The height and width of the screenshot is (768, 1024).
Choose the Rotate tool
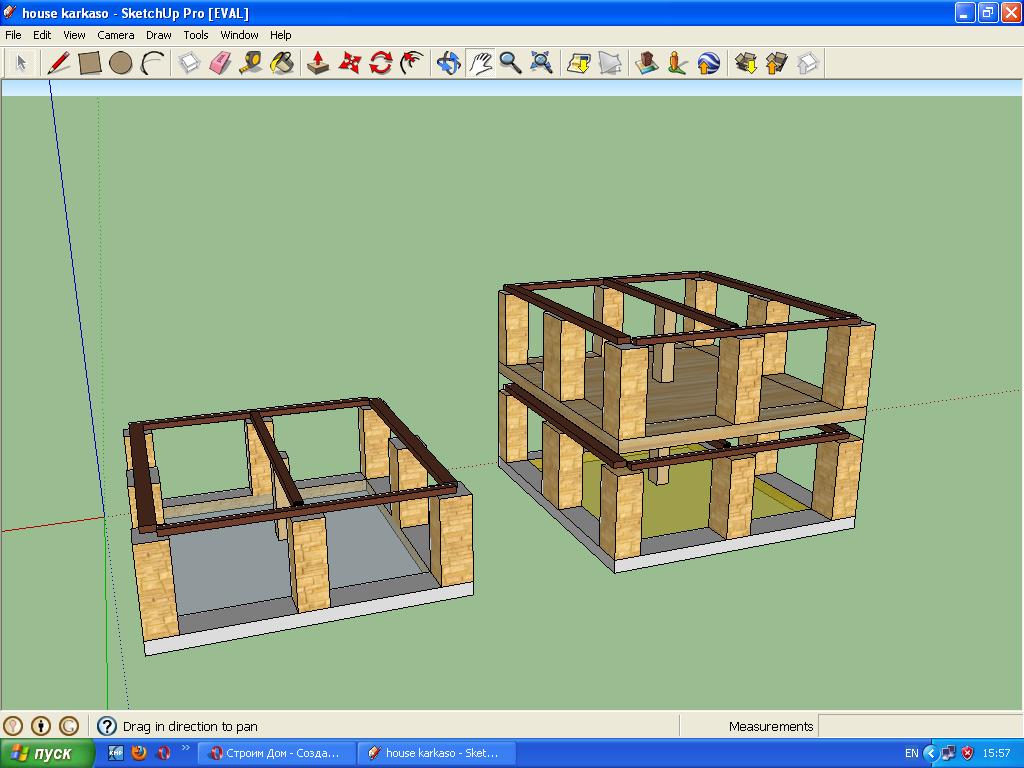(x=380, y=63)
